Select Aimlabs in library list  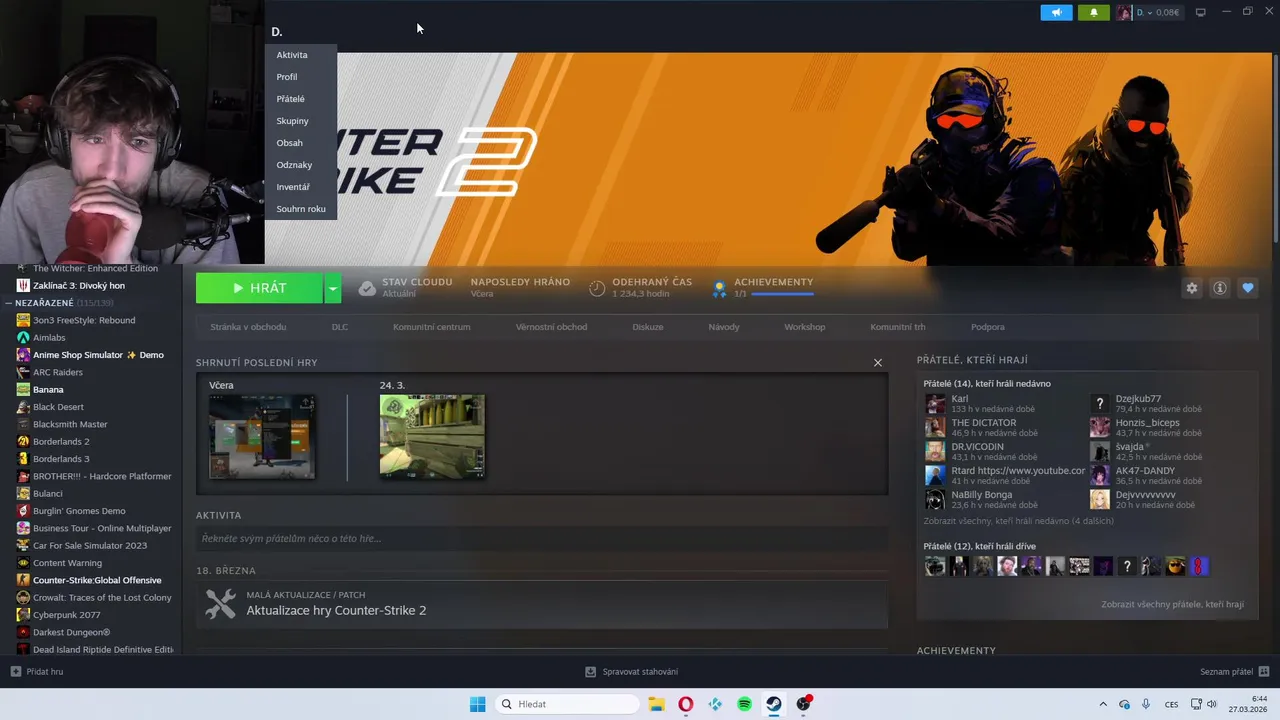tap(49, 338)
